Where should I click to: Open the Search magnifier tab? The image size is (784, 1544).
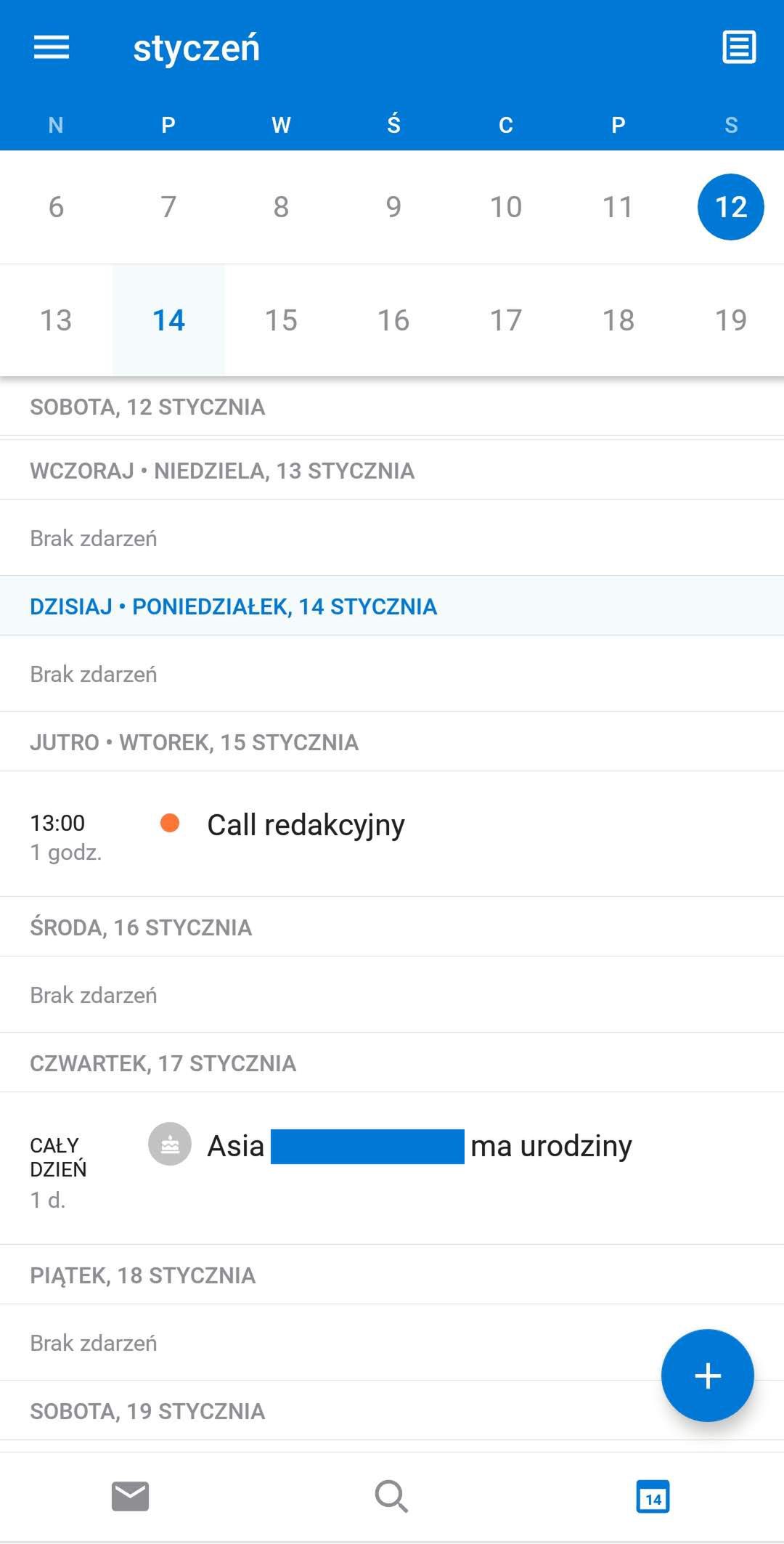pos(392,1497)
